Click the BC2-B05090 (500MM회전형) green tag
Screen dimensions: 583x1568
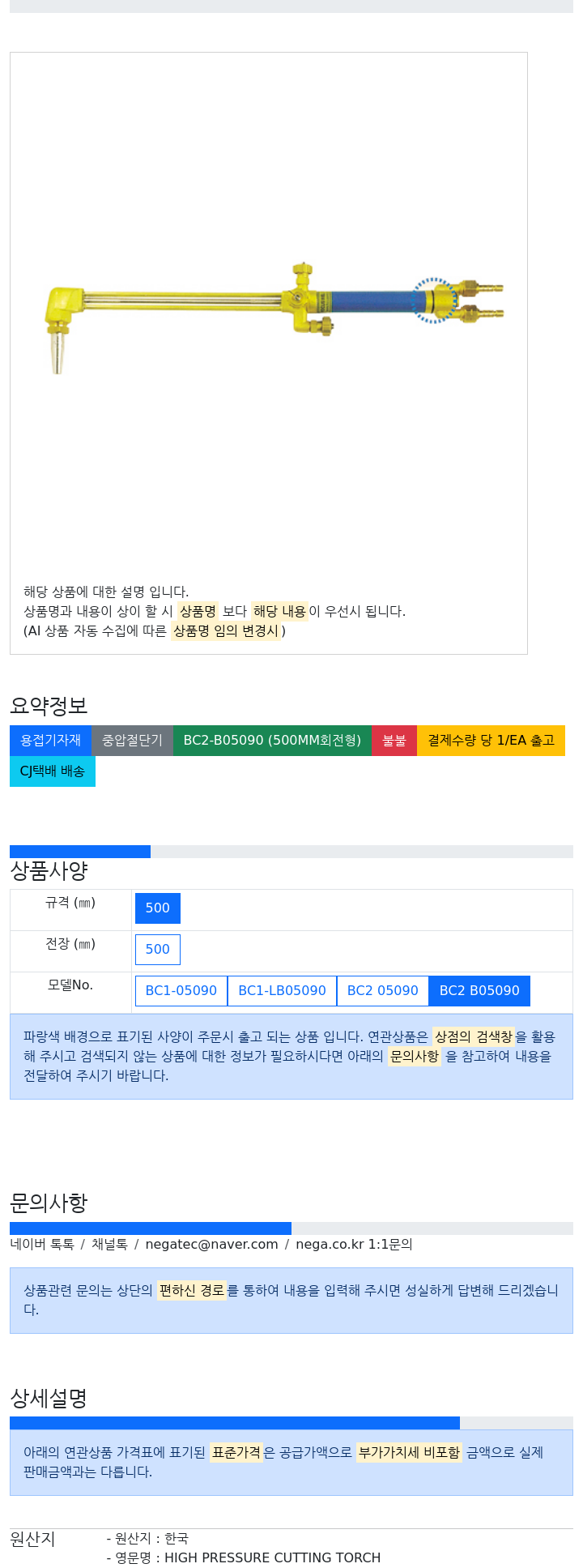tap(272, 741)
